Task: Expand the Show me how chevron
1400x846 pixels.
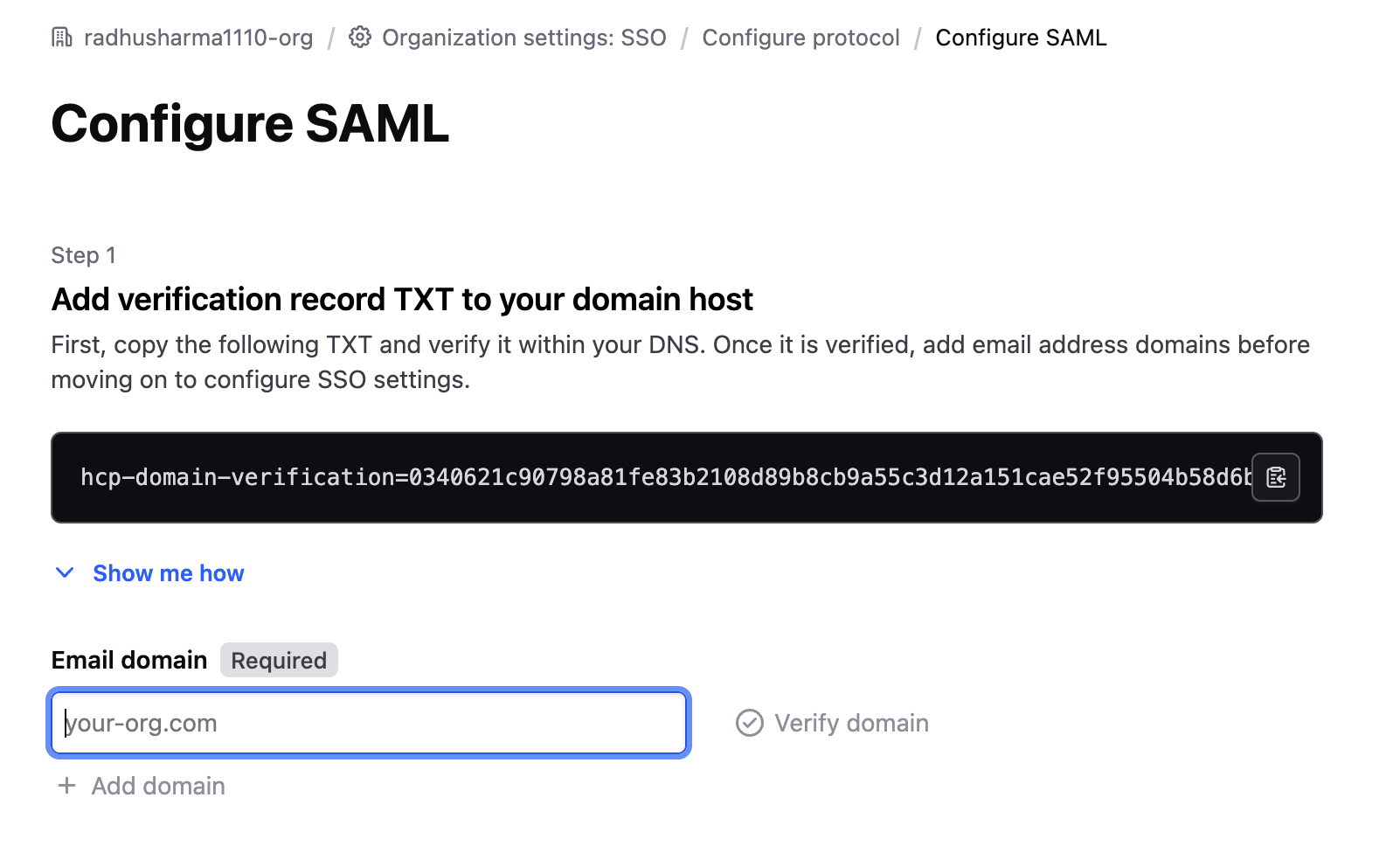Action: (65, 573)
